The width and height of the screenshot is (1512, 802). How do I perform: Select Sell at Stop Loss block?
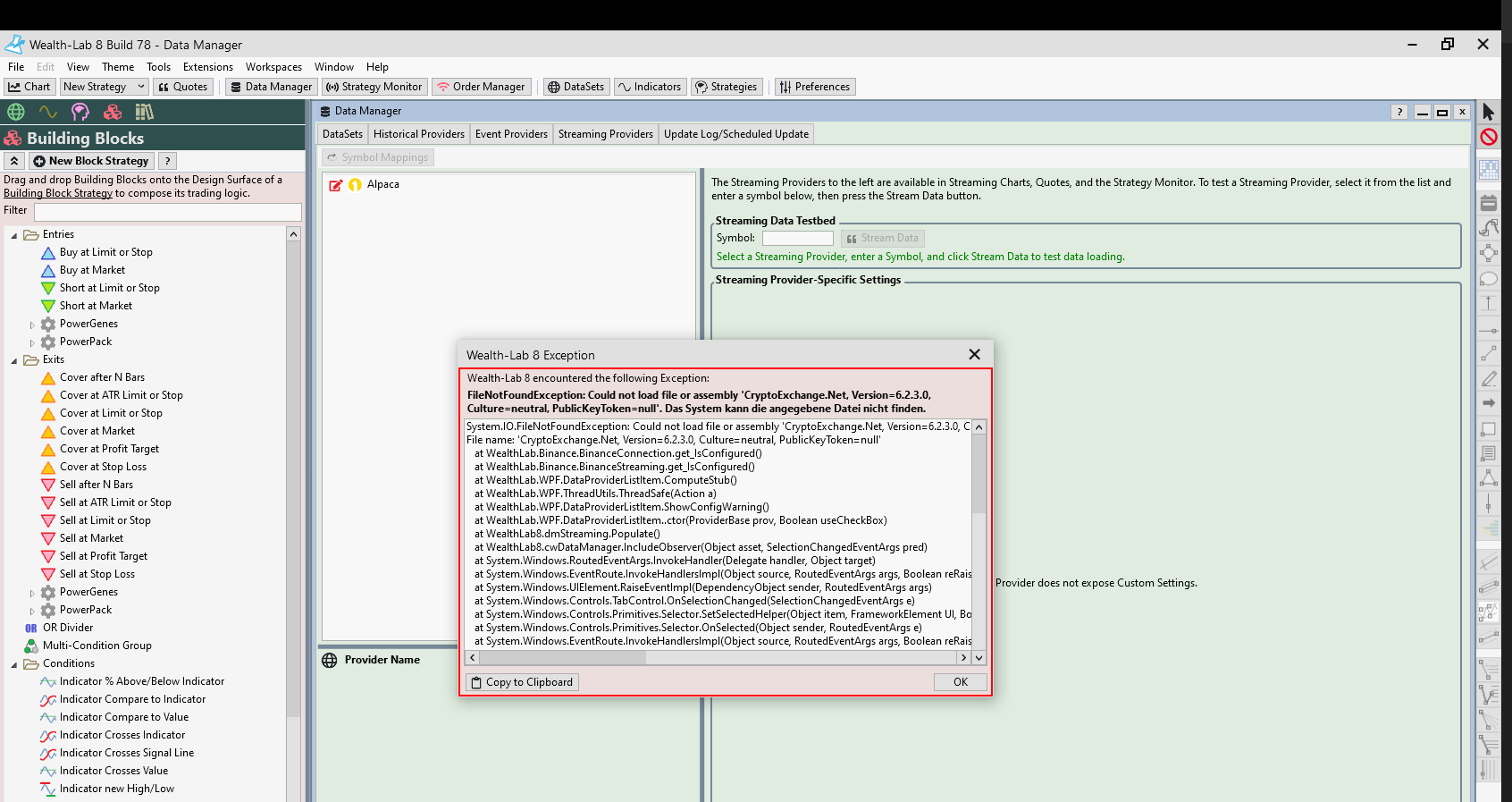pos(97,574)
